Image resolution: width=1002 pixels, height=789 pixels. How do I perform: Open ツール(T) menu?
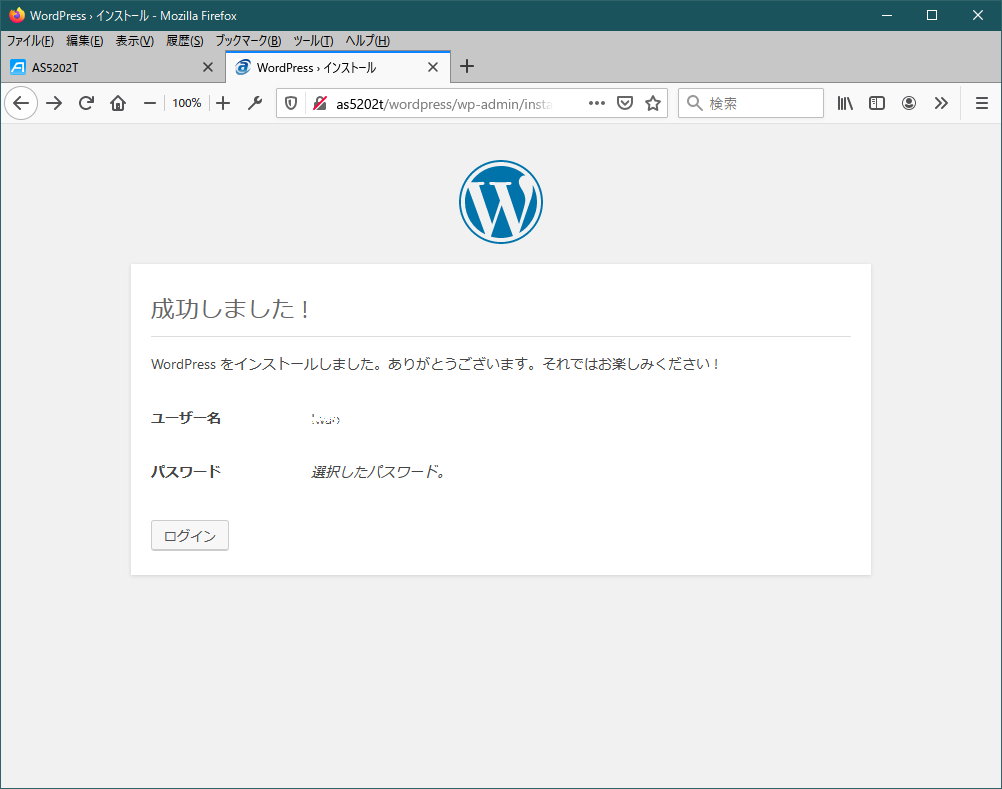point(313,41)
